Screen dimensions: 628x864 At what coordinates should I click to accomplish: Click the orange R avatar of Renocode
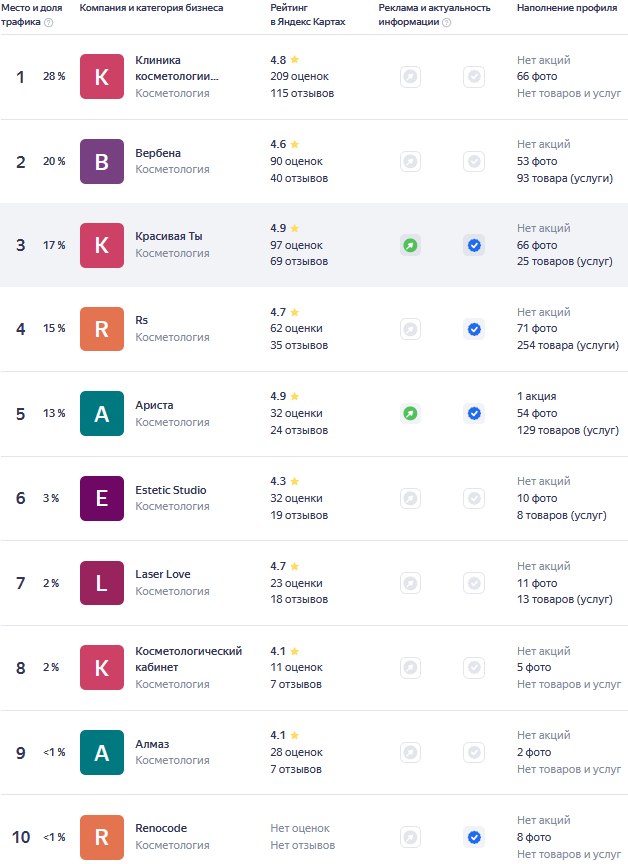pyautogui.click(x=102, y=837)
